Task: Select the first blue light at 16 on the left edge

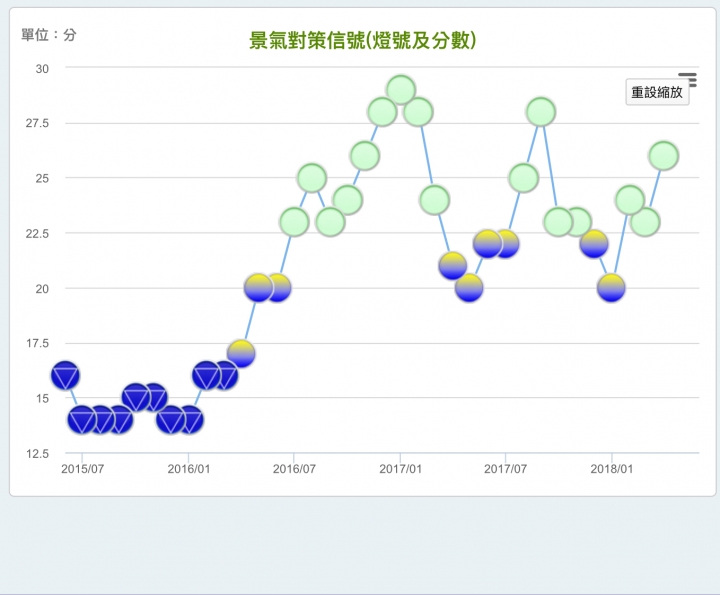Action: point(66,376)
